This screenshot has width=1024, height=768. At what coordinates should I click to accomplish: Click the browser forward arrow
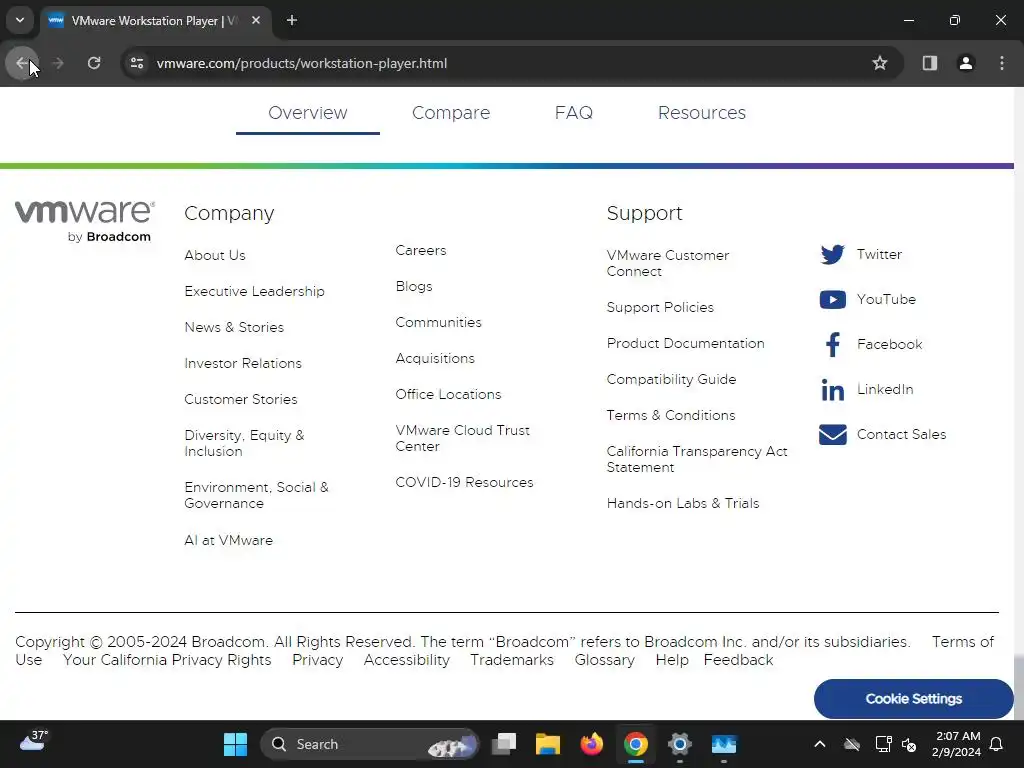(x=58, y=63)
